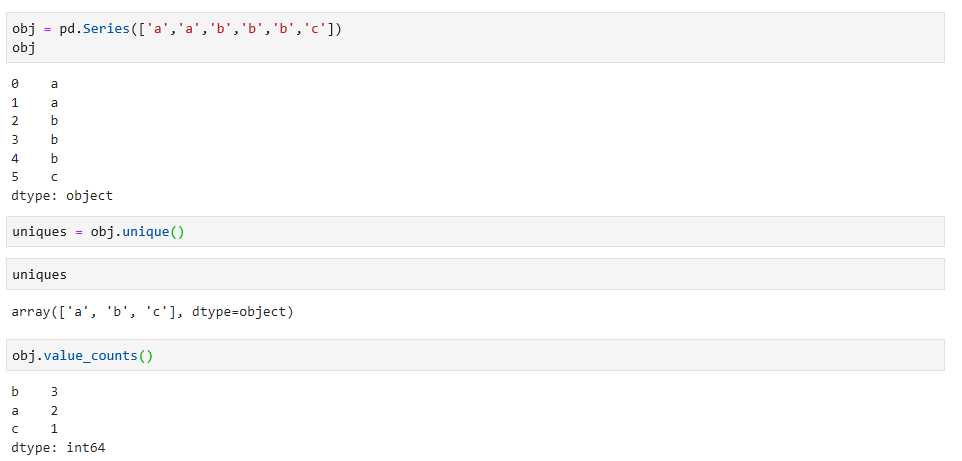
Task: Click the 'c' string literal in list
Action: [315, 29]
